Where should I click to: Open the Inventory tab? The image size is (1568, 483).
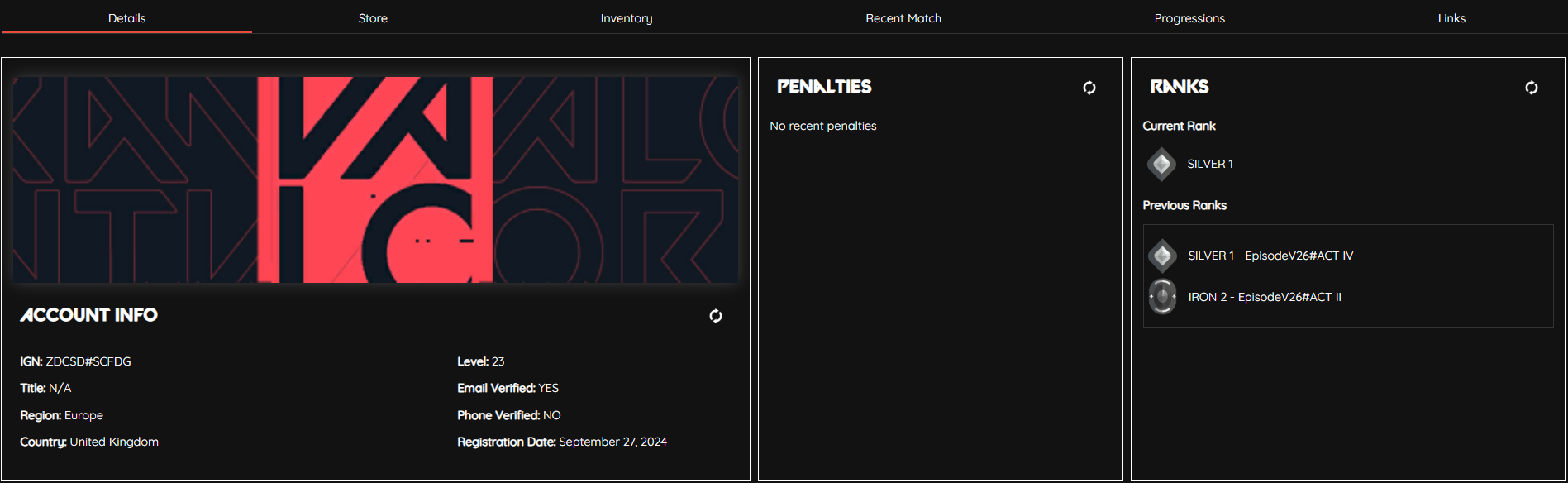point(627,17)
